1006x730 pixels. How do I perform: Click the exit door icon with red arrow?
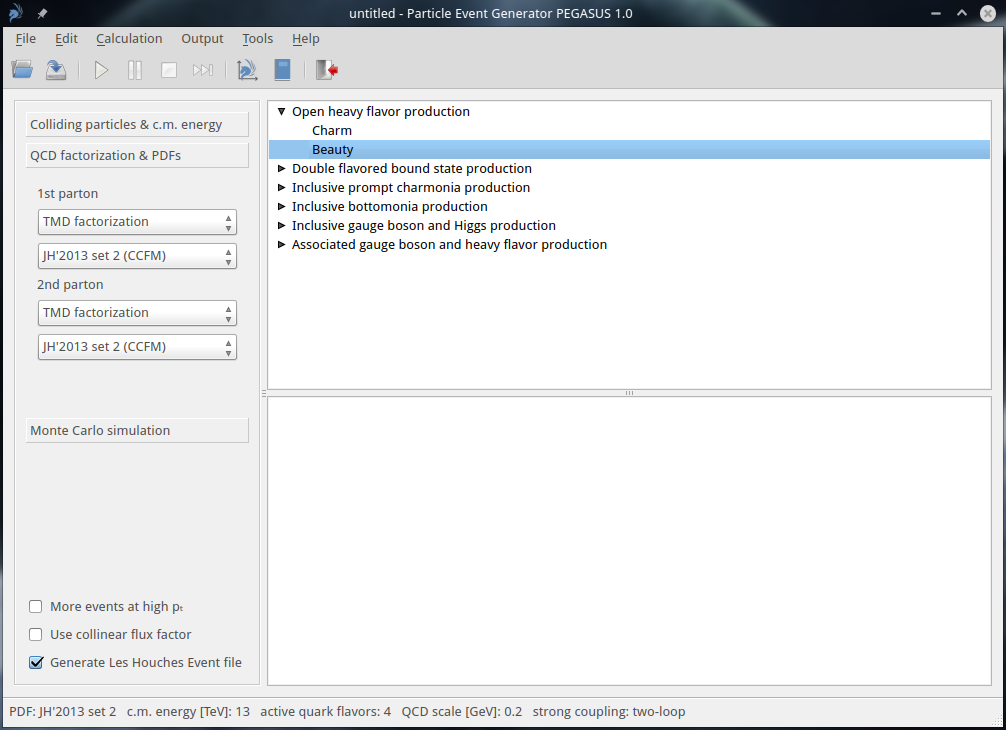(x=327, y=70)
